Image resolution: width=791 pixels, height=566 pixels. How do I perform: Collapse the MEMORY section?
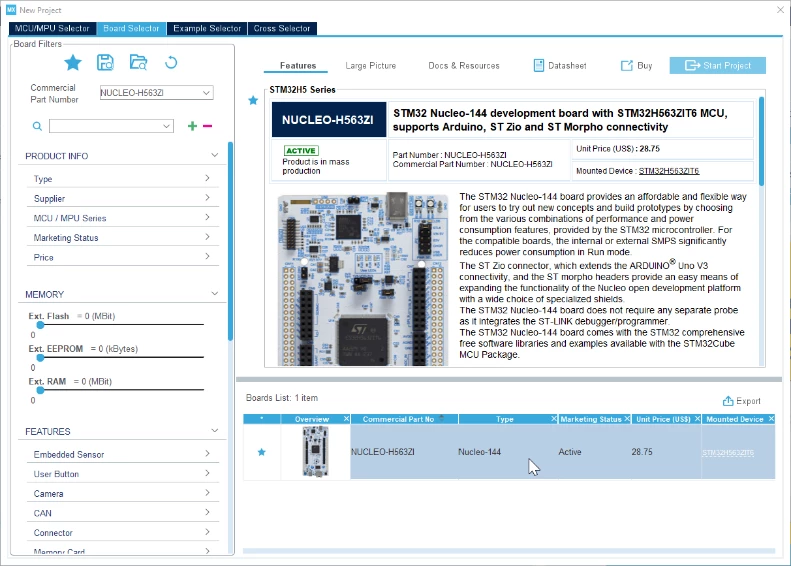(x=214, y=294)
